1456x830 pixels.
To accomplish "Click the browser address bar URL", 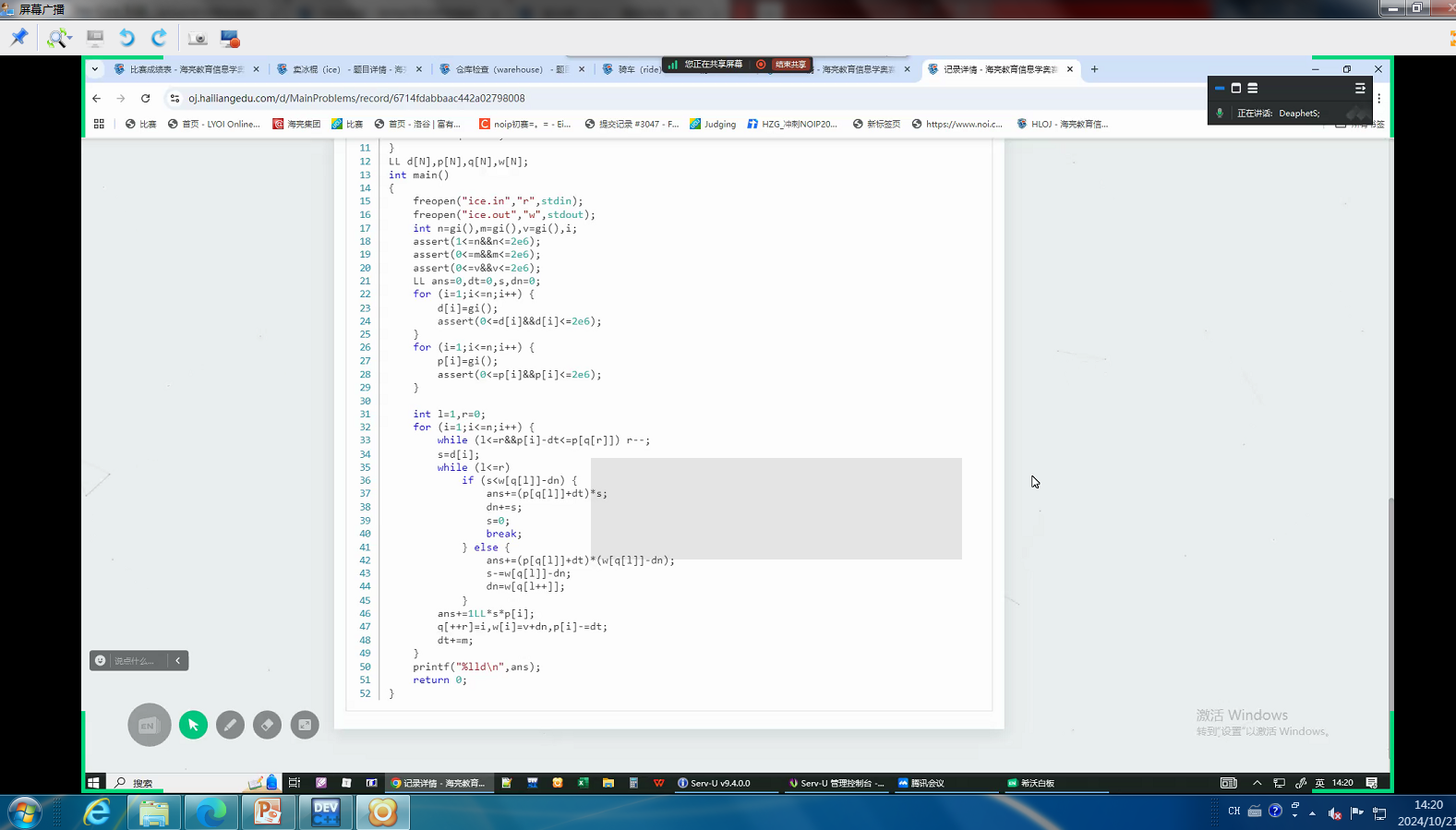I will tap(356, 98).
